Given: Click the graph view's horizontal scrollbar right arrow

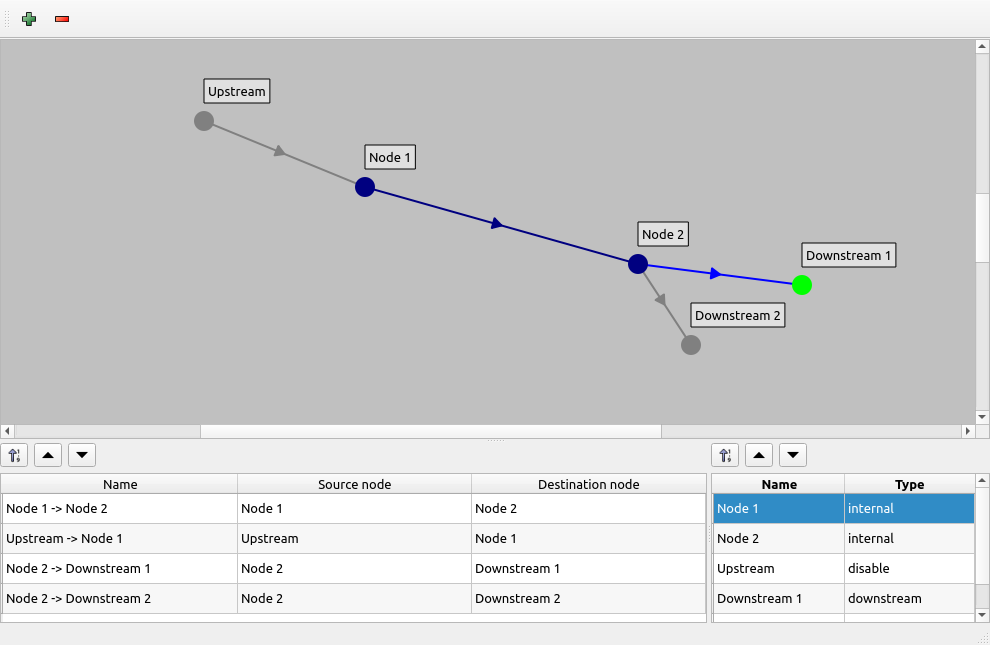Looking at the screenshot, I should coord(967,431).
